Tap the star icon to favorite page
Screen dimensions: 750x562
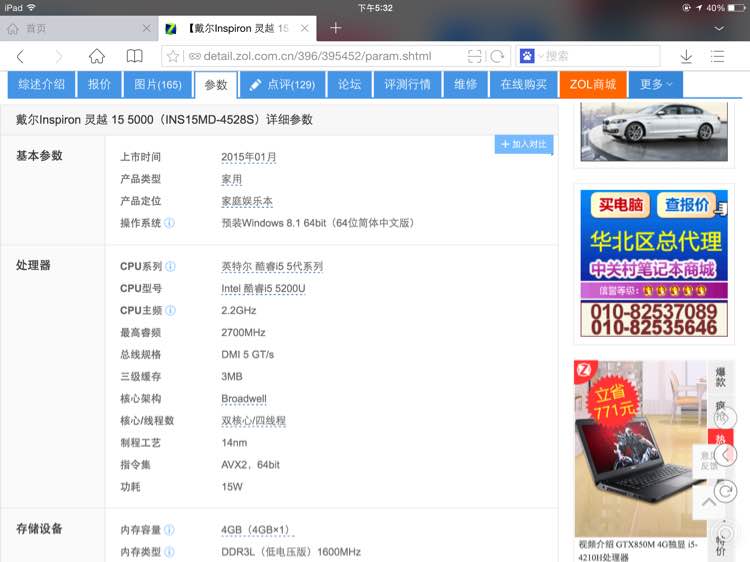(x=173, y=56)
